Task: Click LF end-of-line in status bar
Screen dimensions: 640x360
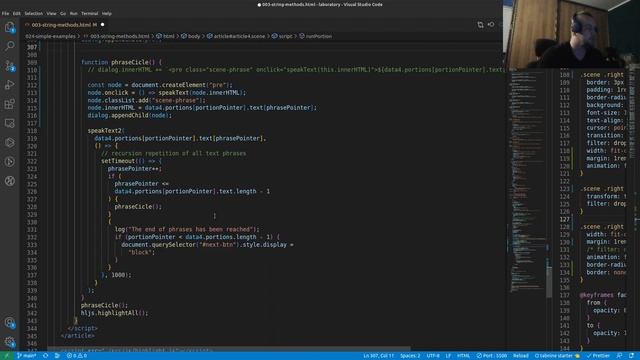Action: [x=448, y=356]
